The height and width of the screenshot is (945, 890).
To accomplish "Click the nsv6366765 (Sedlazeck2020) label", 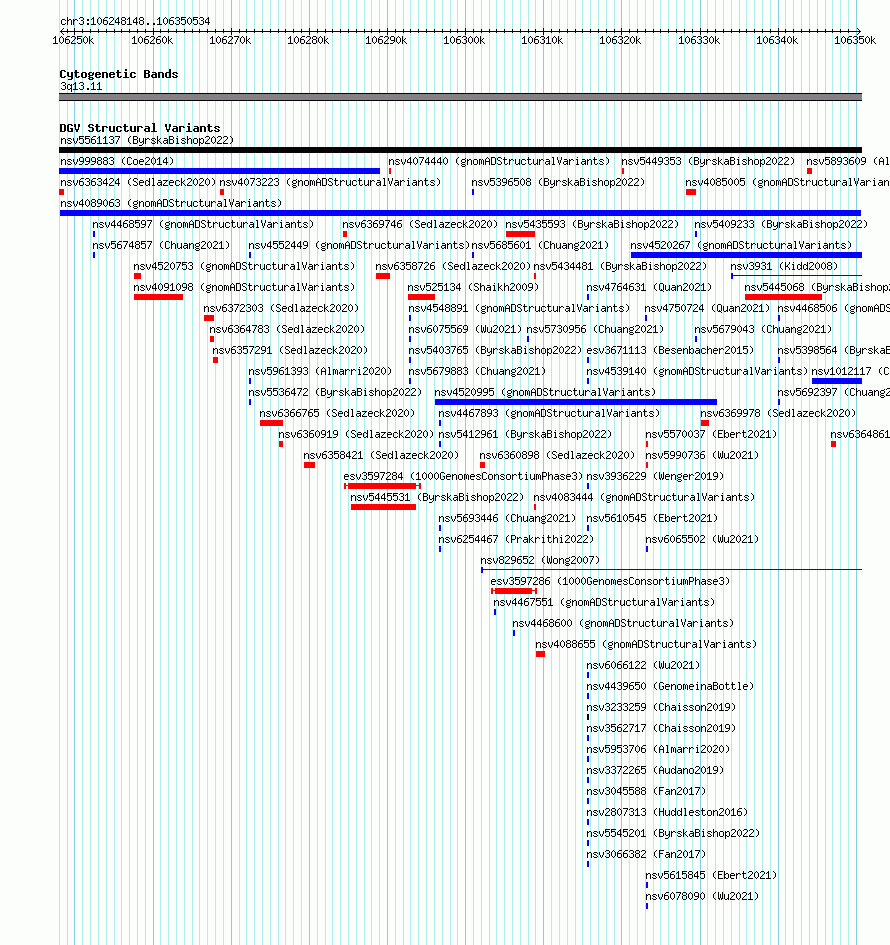I will click(x=337, y=413).
